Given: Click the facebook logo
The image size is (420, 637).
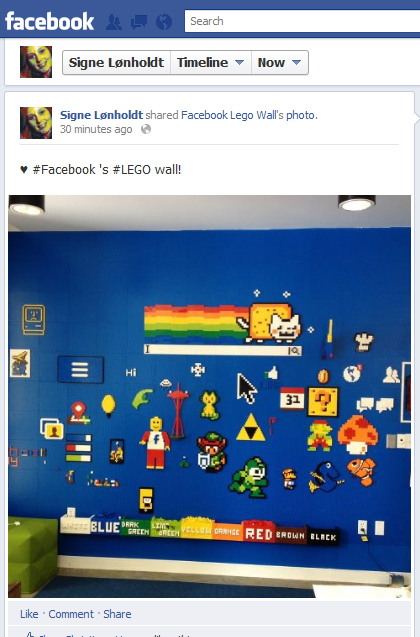Looking at the screenshot, I should (50, 21).
